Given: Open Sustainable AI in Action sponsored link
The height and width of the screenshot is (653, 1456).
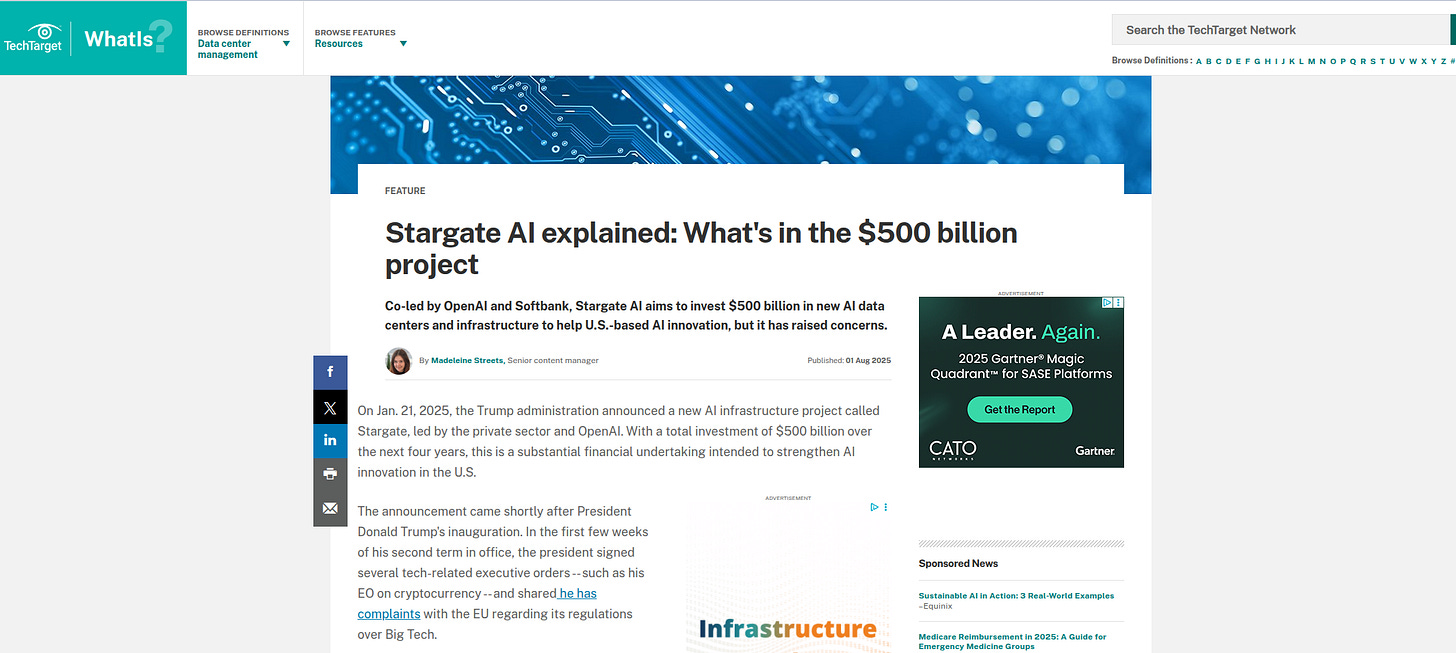Looking at the screenshot, I should (x=1016, y=596).
